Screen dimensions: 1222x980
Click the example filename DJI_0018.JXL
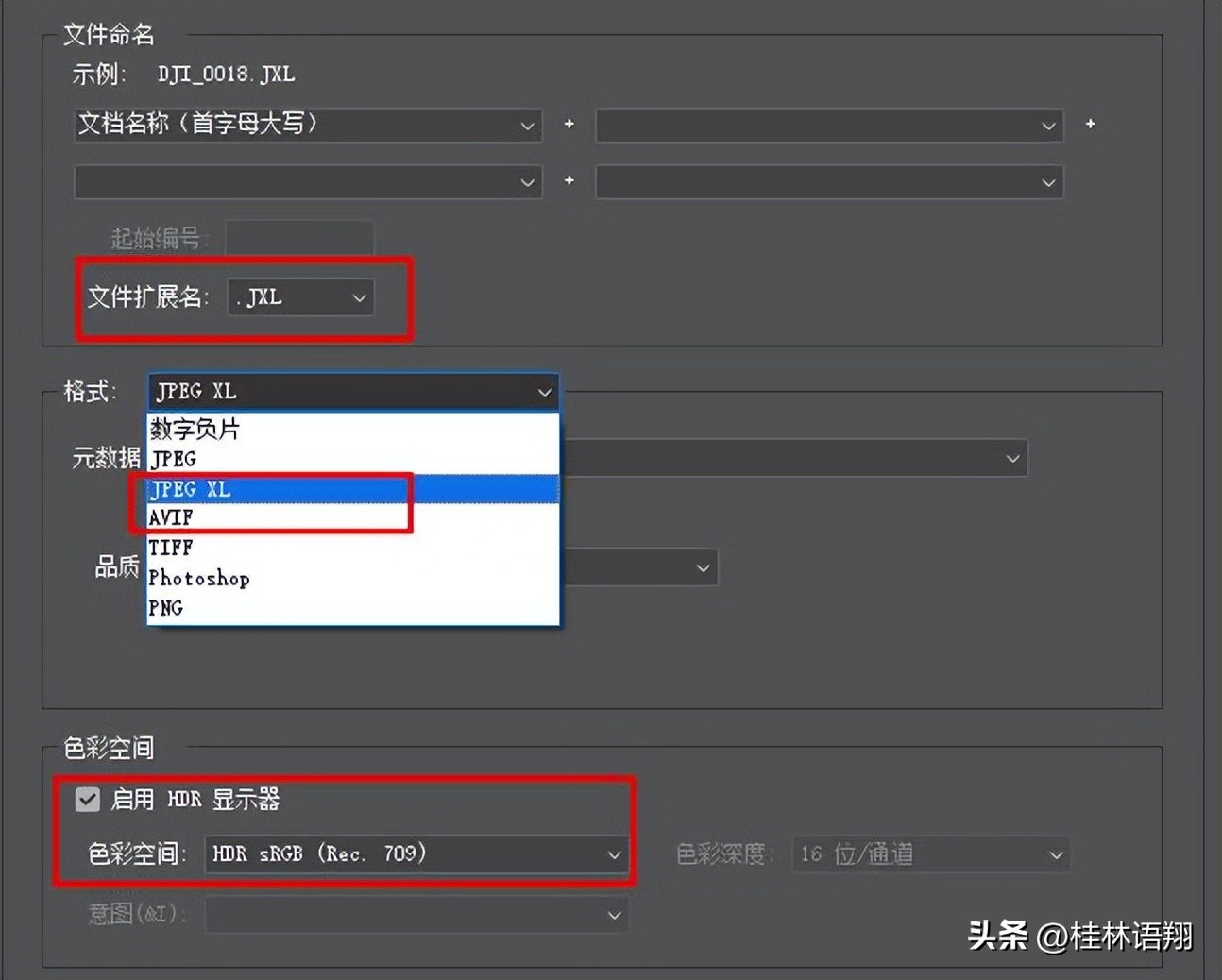tap(227, 75)
